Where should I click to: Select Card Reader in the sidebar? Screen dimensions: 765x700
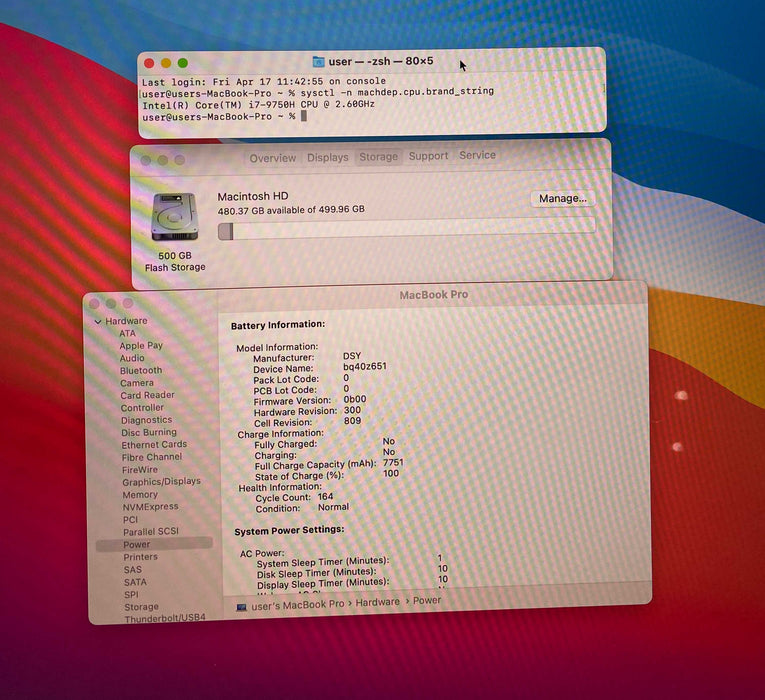[147, 395]
